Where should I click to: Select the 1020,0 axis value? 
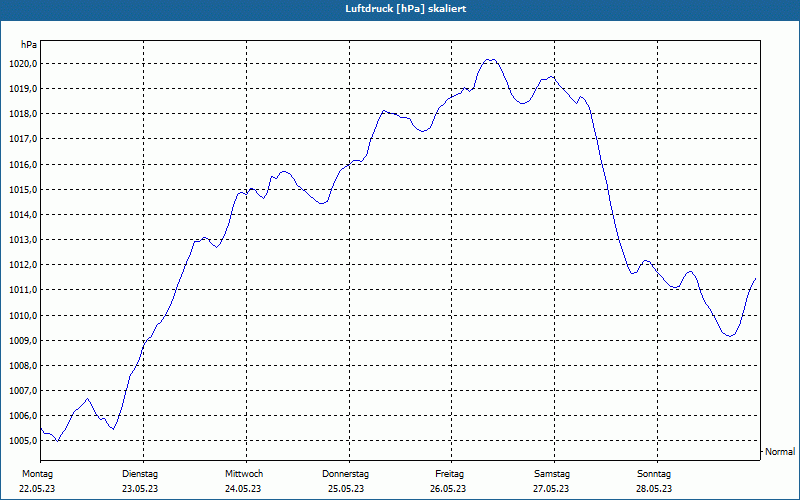(23, 64)
